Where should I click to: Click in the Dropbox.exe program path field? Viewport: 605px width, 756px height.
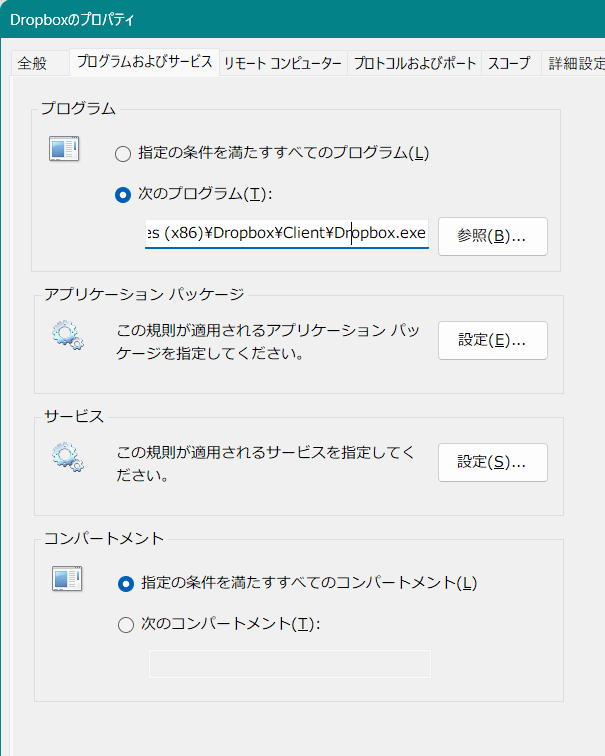coord(286,234)
